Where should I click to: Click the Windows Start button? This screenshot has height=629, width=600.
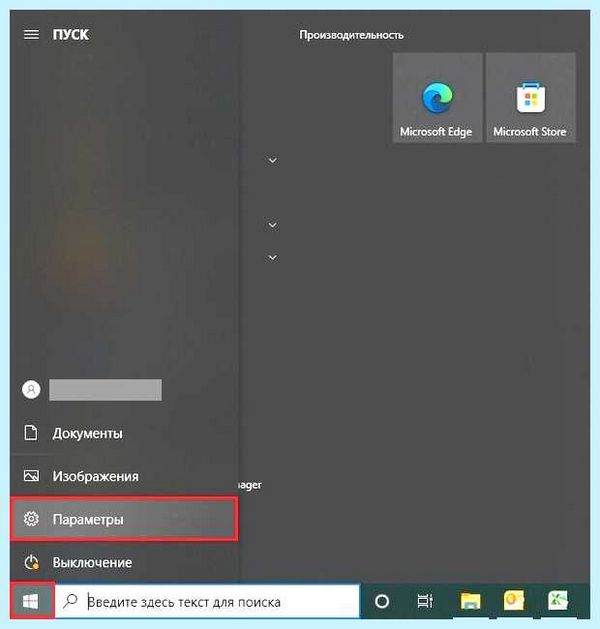click(32, 601)
